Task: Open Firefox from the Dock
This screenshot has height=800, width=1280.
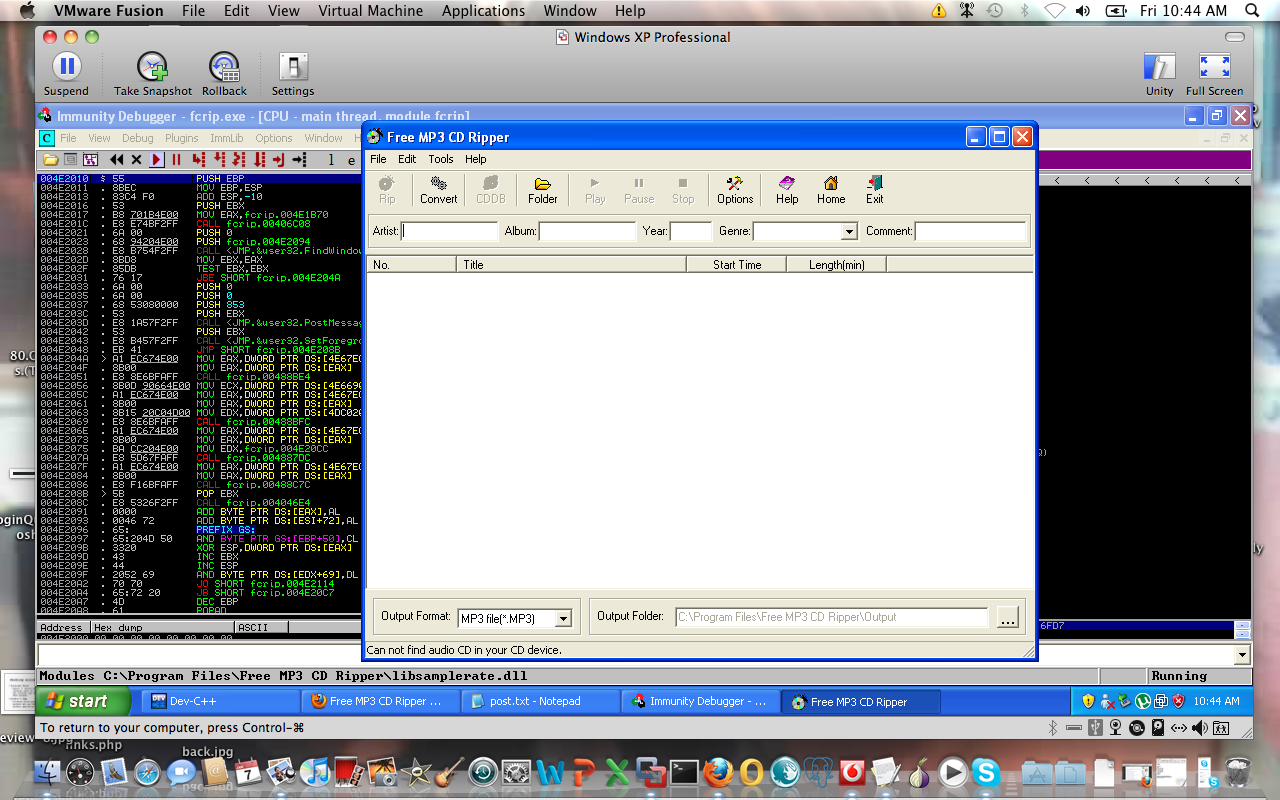Action: click(x=718, y=772)
